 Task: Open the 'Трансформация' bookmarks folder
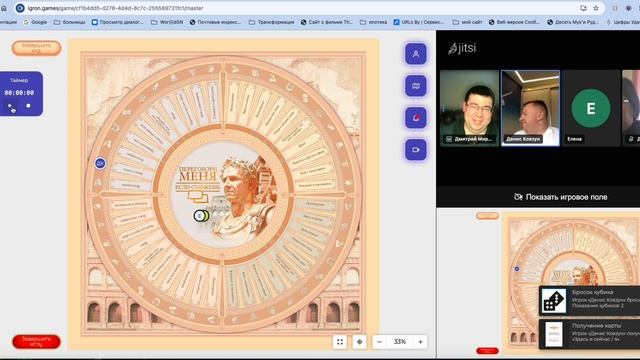click(x=271, y=22)
